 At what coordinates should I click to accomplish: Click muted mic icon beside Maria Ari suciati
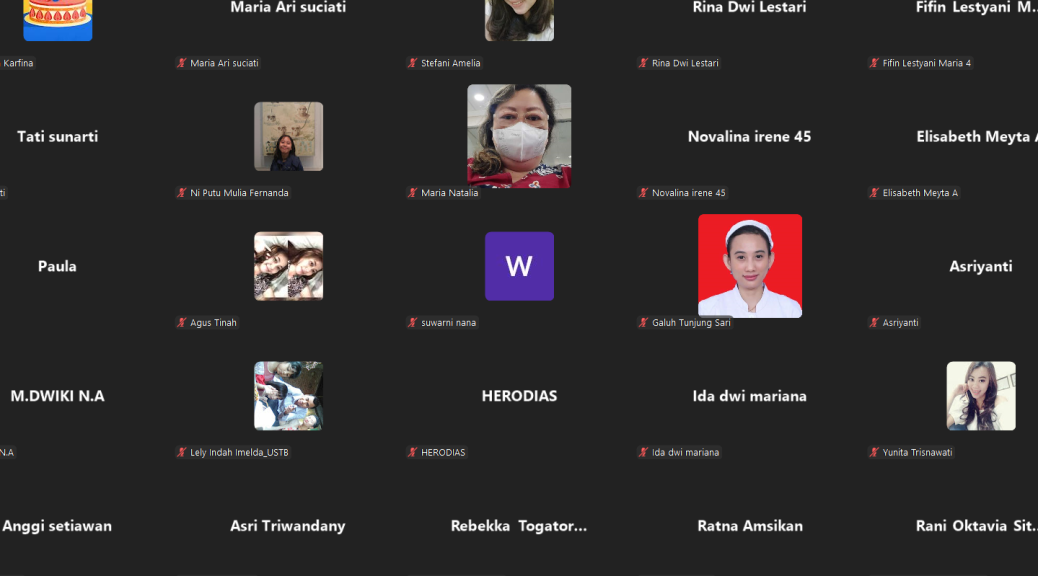(x=182, y=63)
